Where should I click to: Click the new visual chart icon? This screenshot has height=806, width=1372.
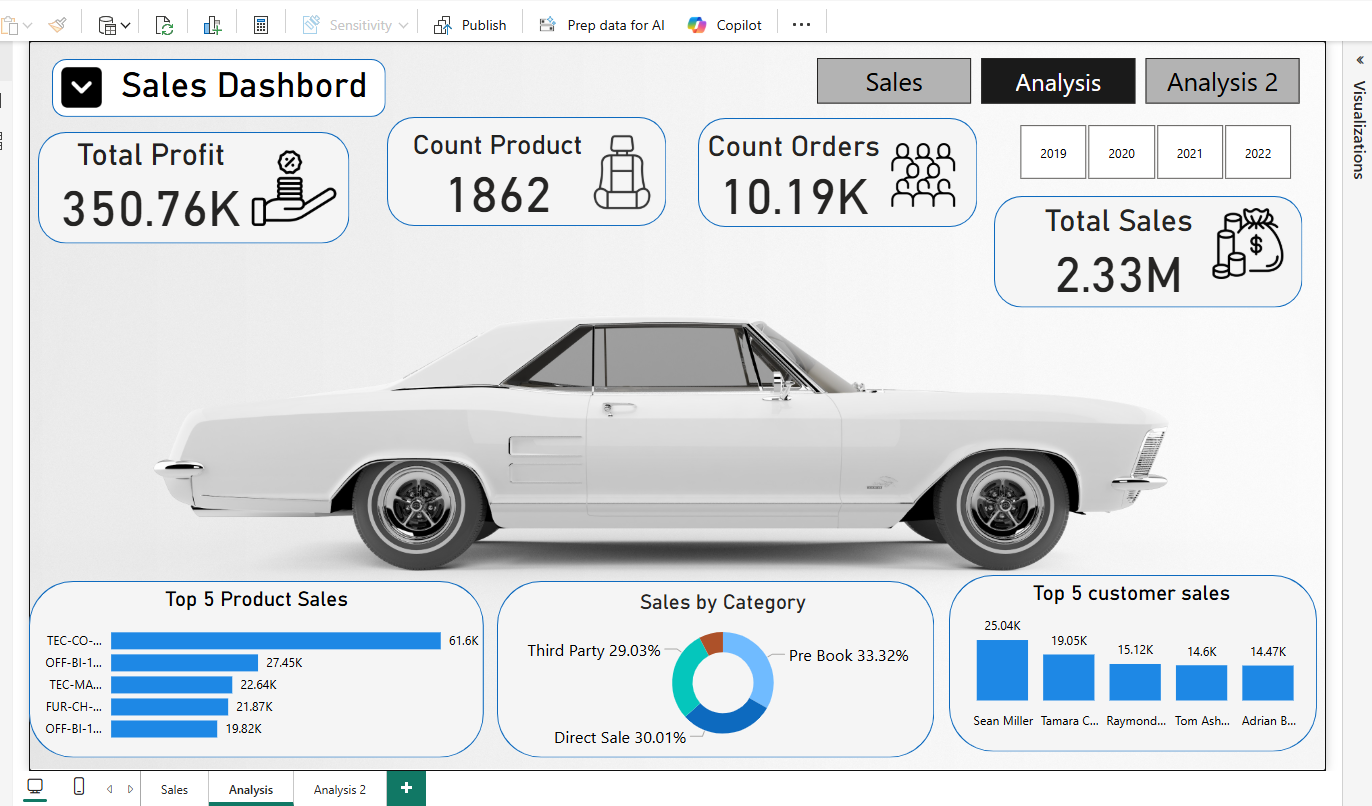[x=212, y=25]
